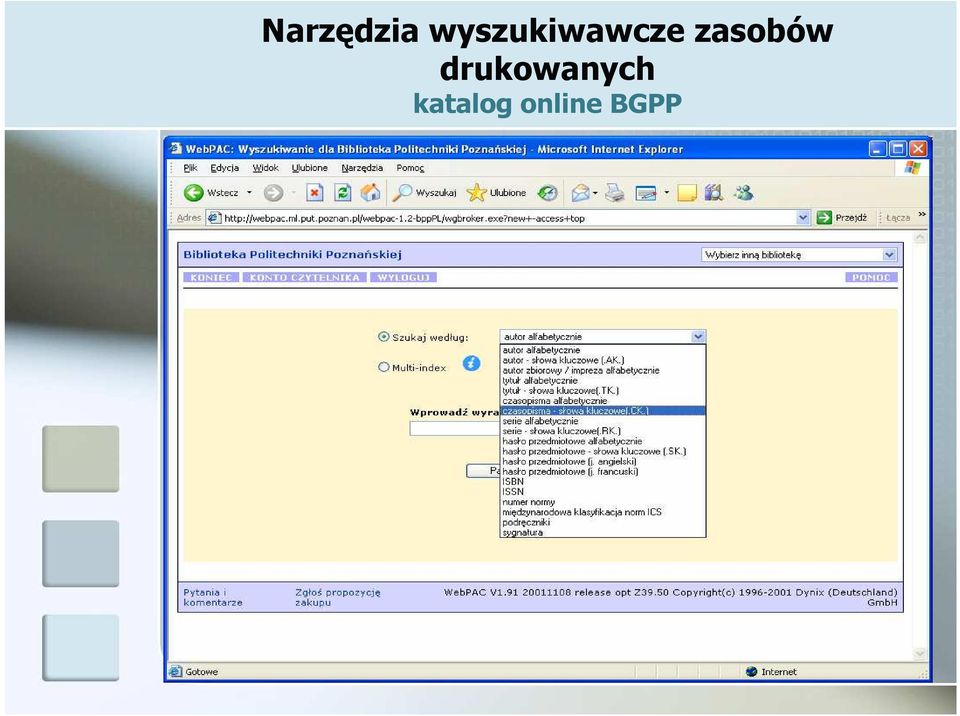Viewport: 960px width, 716px height.
Task: Expand the toolbar overflow chevron near Łącza
Action: (922, 214)
